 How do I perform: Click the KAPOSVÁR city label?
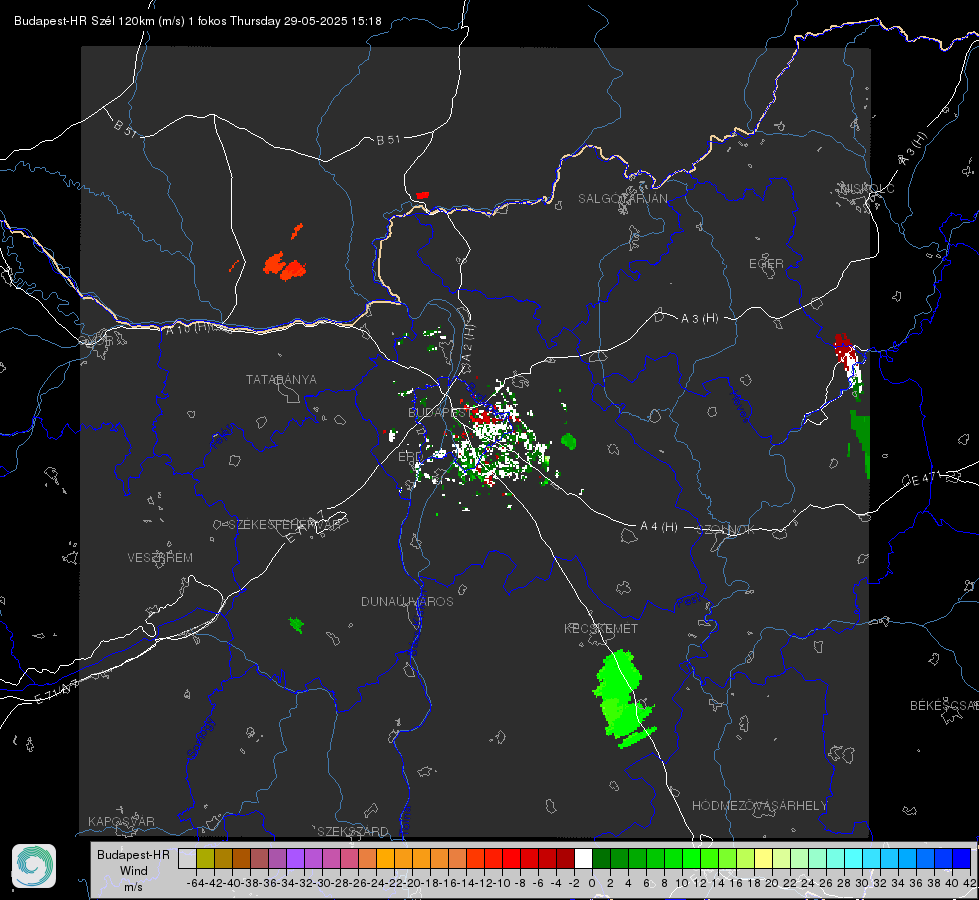(121, 821)
